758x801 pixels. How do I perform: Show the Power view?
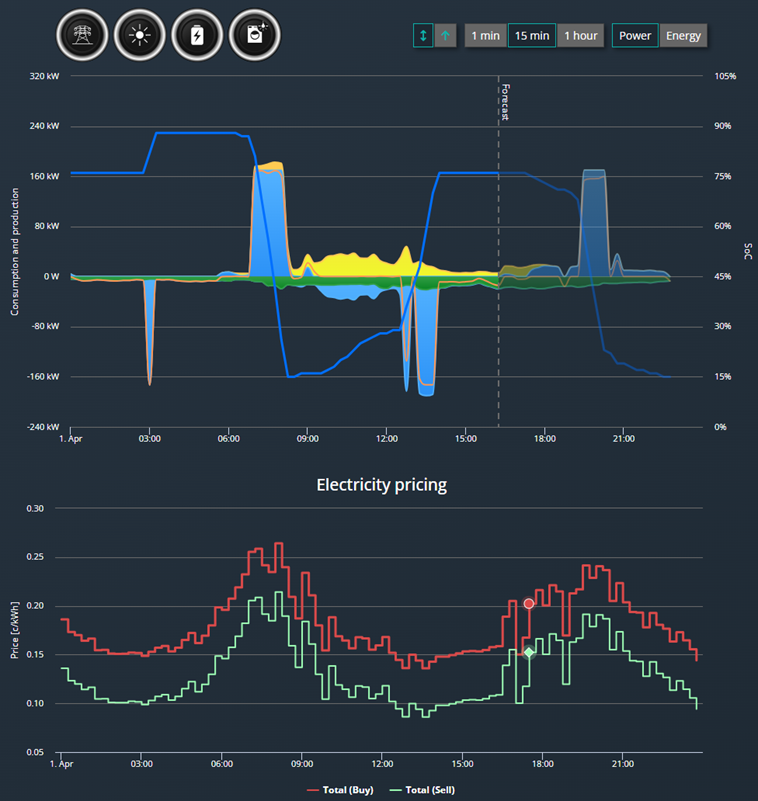pyautogui.click(x=635, y=36)
